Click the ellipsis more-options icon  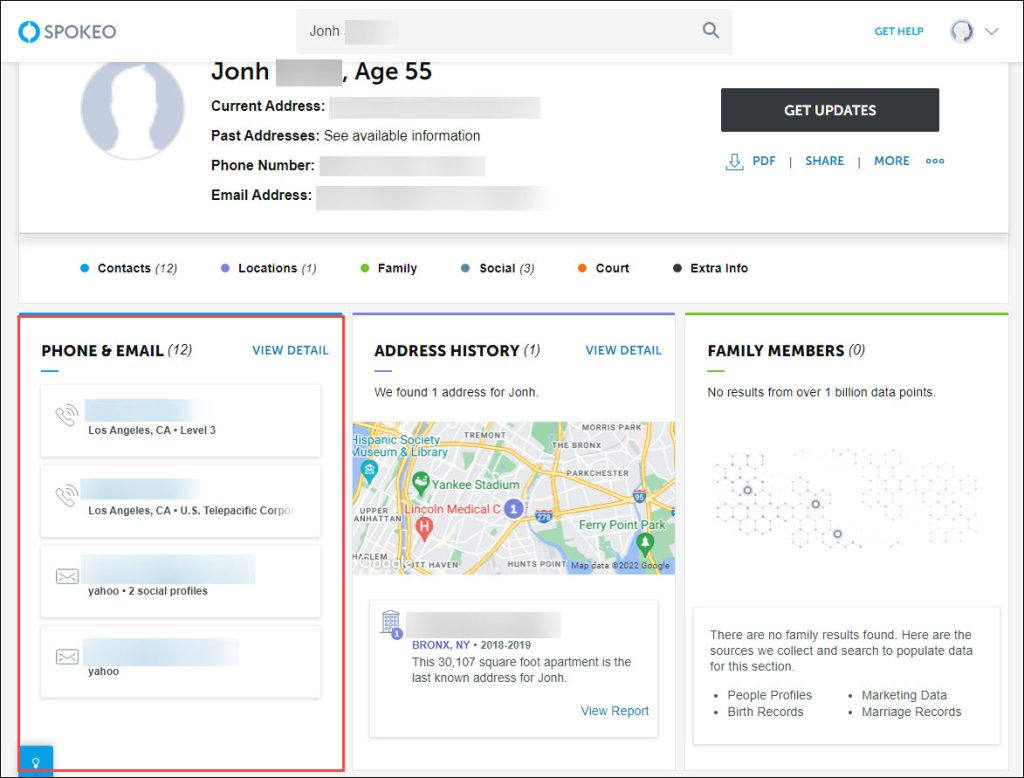(934, 161)
